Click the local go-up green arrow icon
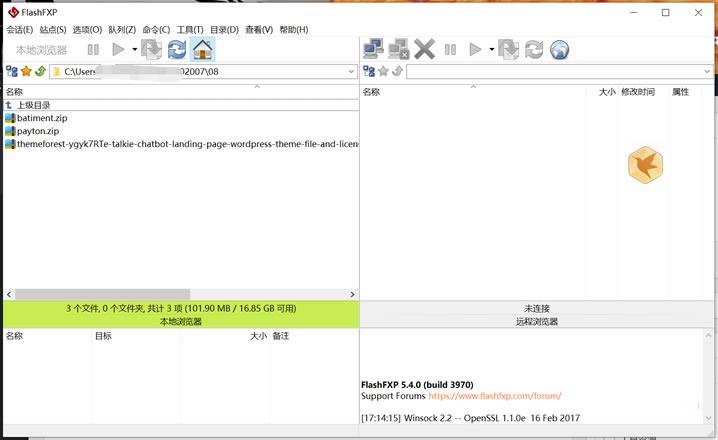The height and width of the screenshot is (440, 718). point(40,71)
